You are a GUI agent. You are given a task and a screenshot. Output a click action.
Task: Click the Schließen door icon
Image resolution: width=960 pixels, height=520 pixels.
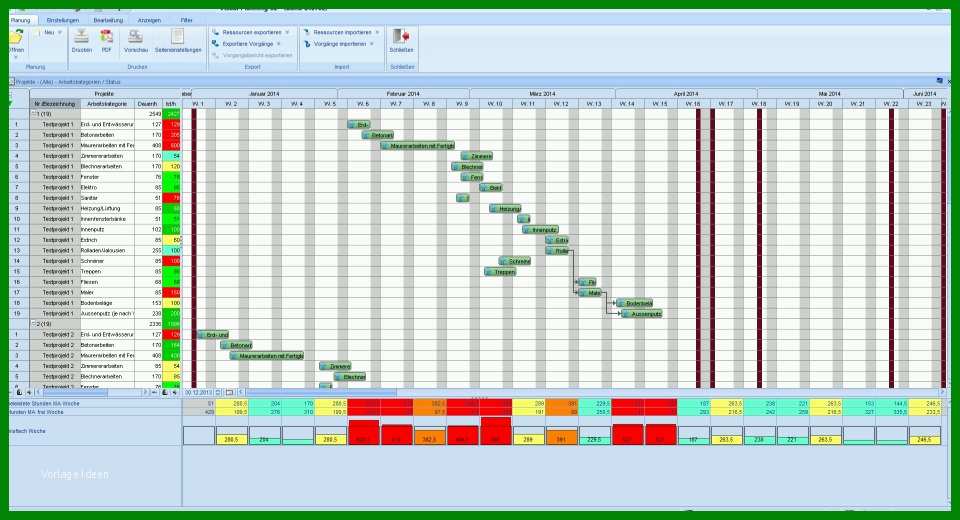(401, 37)
